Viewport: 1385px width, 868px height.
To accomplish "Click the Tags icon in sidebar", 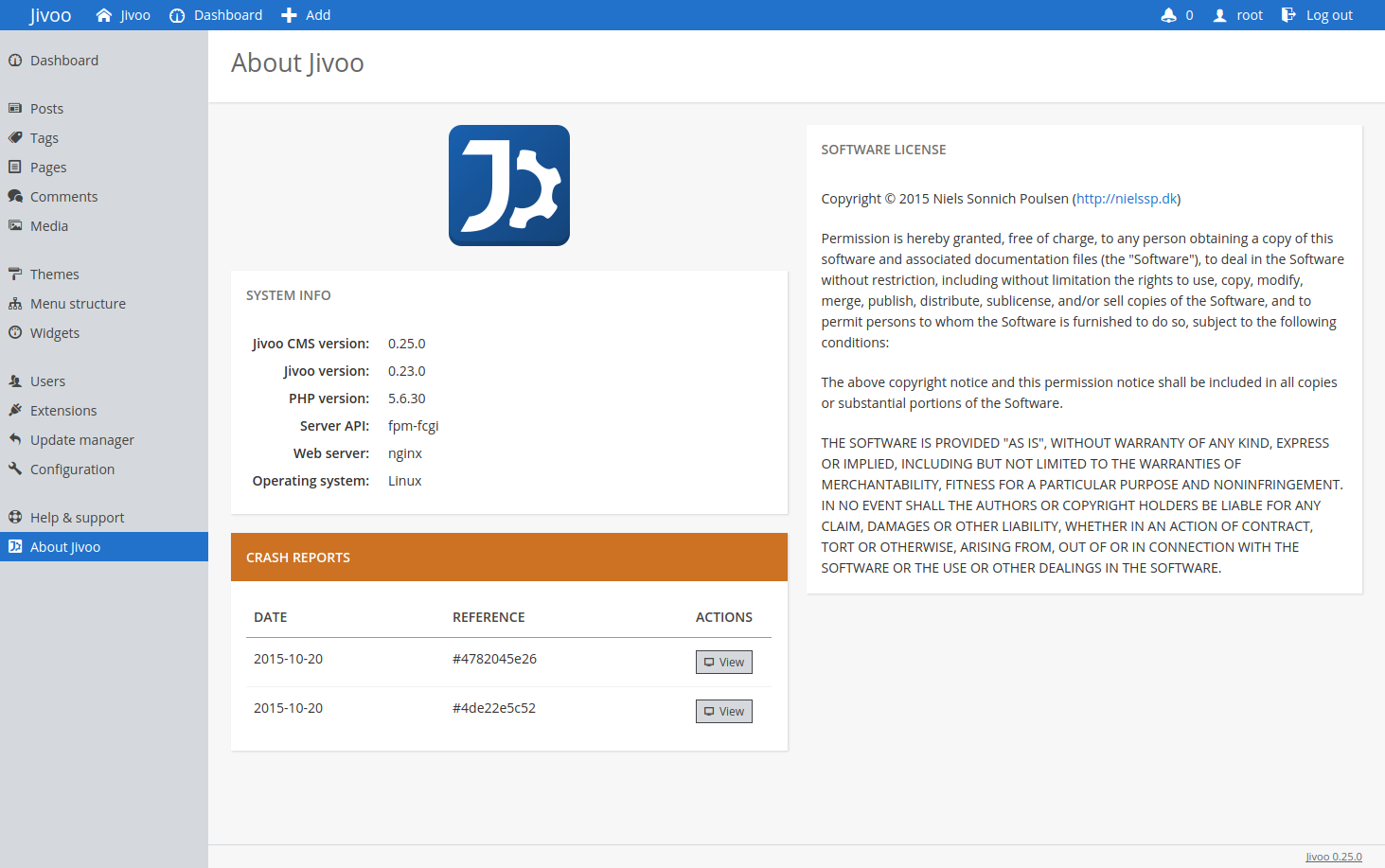I will click(x=15, y=138).
